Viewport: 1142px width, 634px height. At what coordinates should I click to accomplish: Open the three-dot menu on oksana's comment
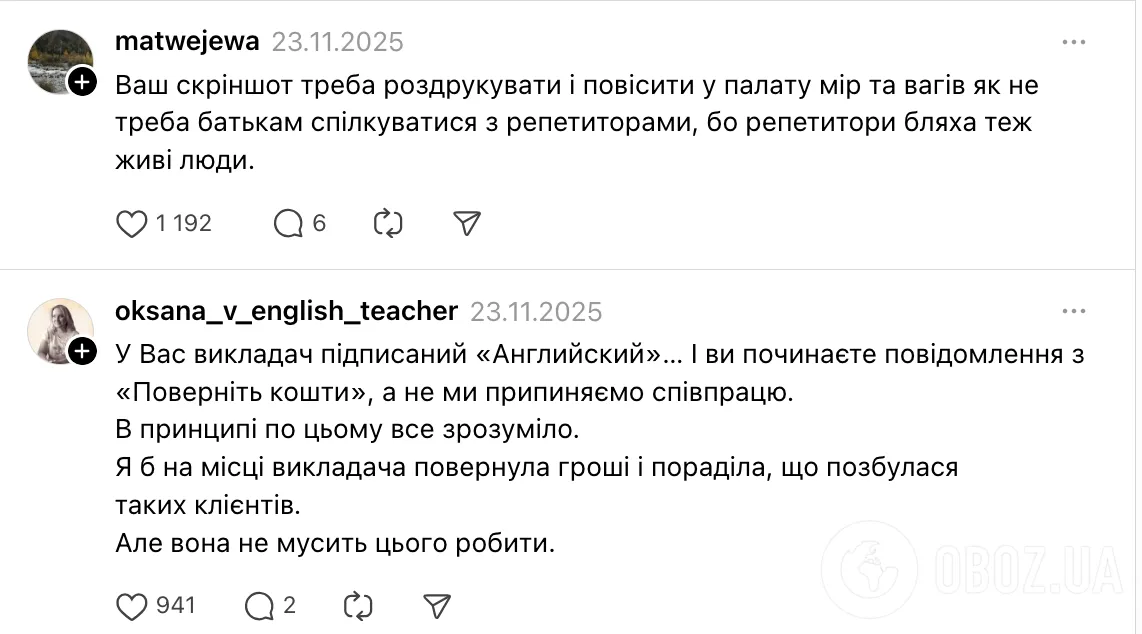[x=1074, y=311]
